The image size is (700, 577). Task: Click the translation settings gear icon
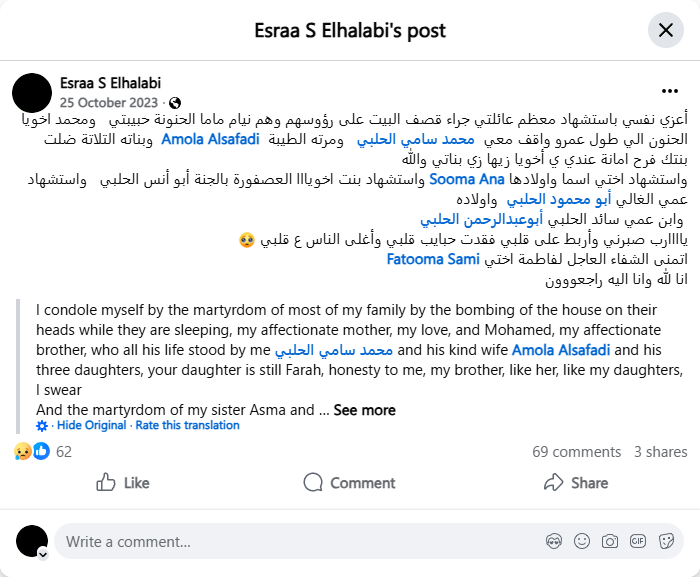42,425
